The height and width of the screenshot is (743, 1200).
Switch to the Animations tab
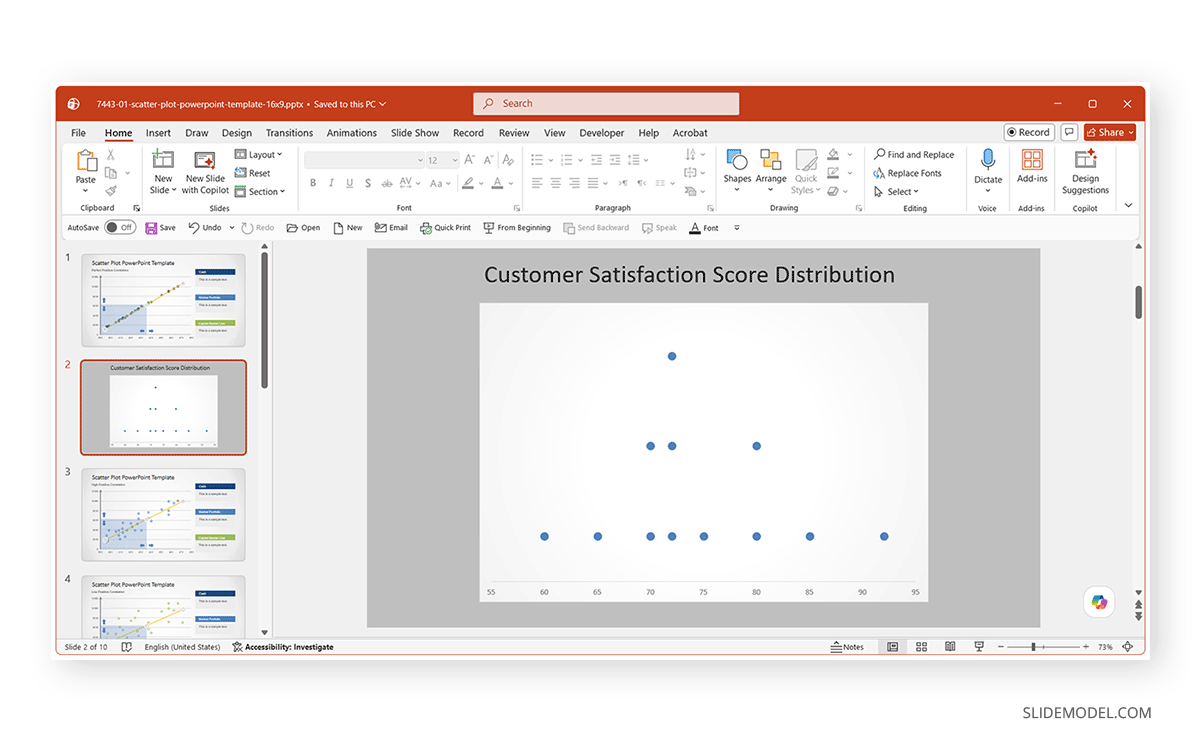click(x=352, y=133)
